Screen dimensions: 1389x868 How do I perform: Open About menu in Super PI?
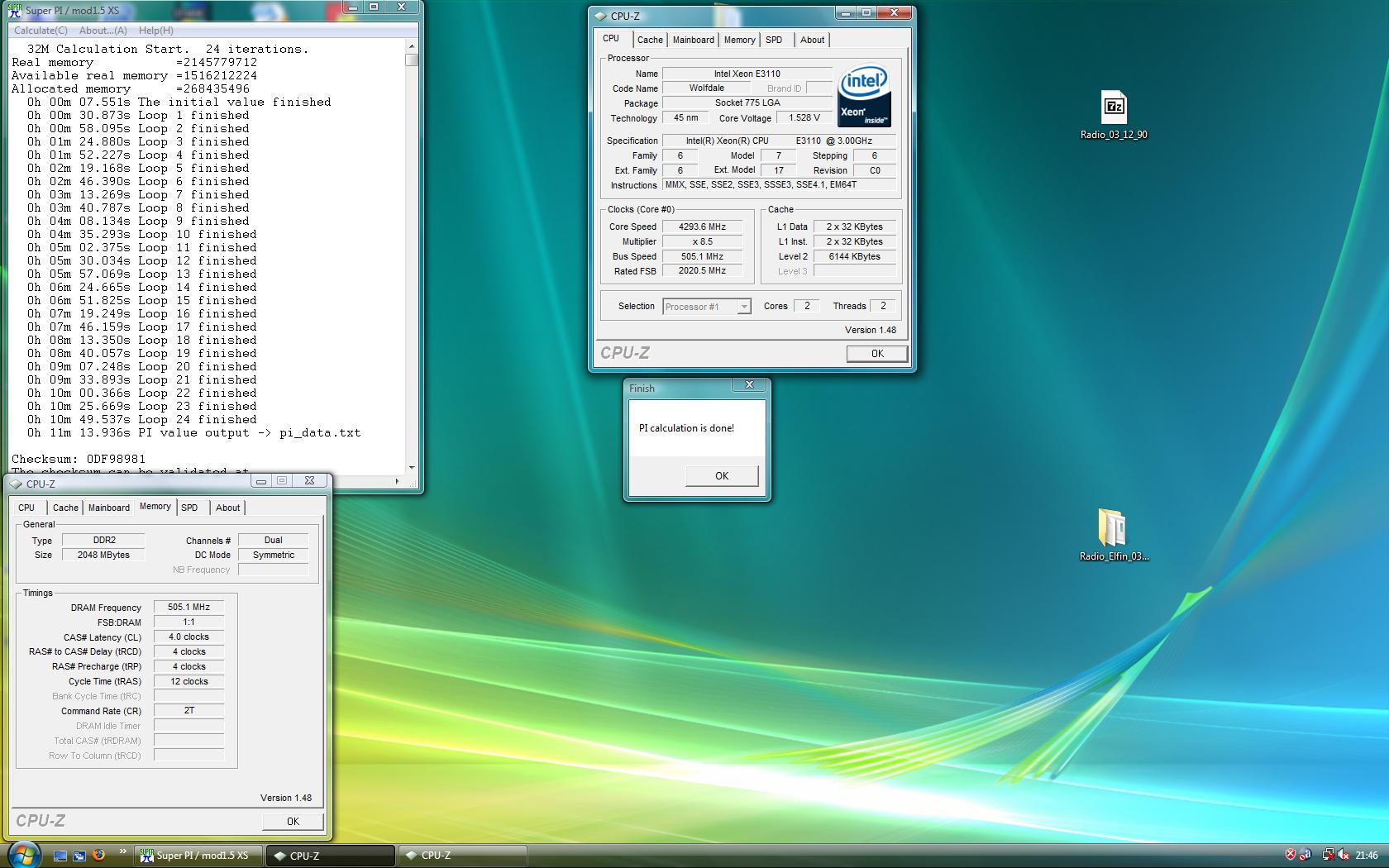pos(103,31)
